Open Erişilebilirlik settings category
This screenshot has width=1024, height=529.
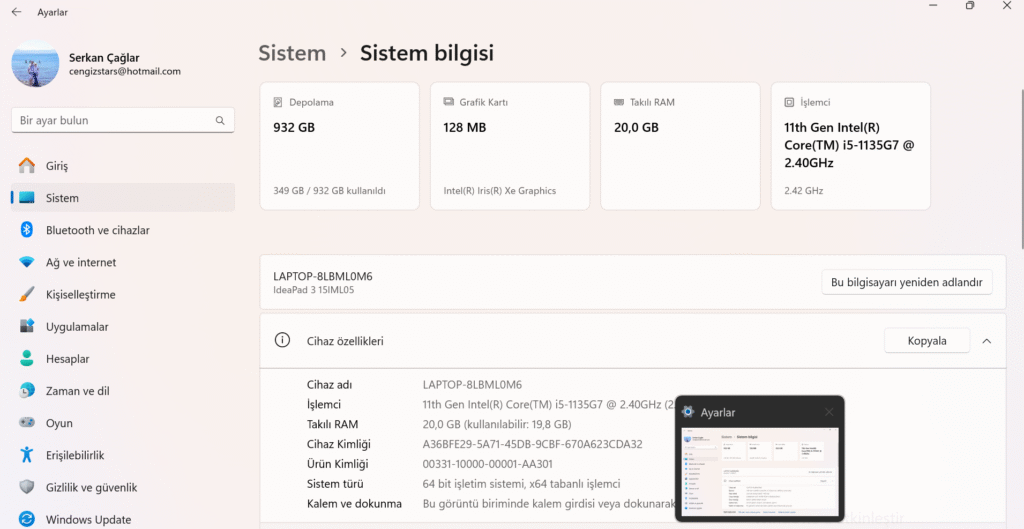coord(75,455)
